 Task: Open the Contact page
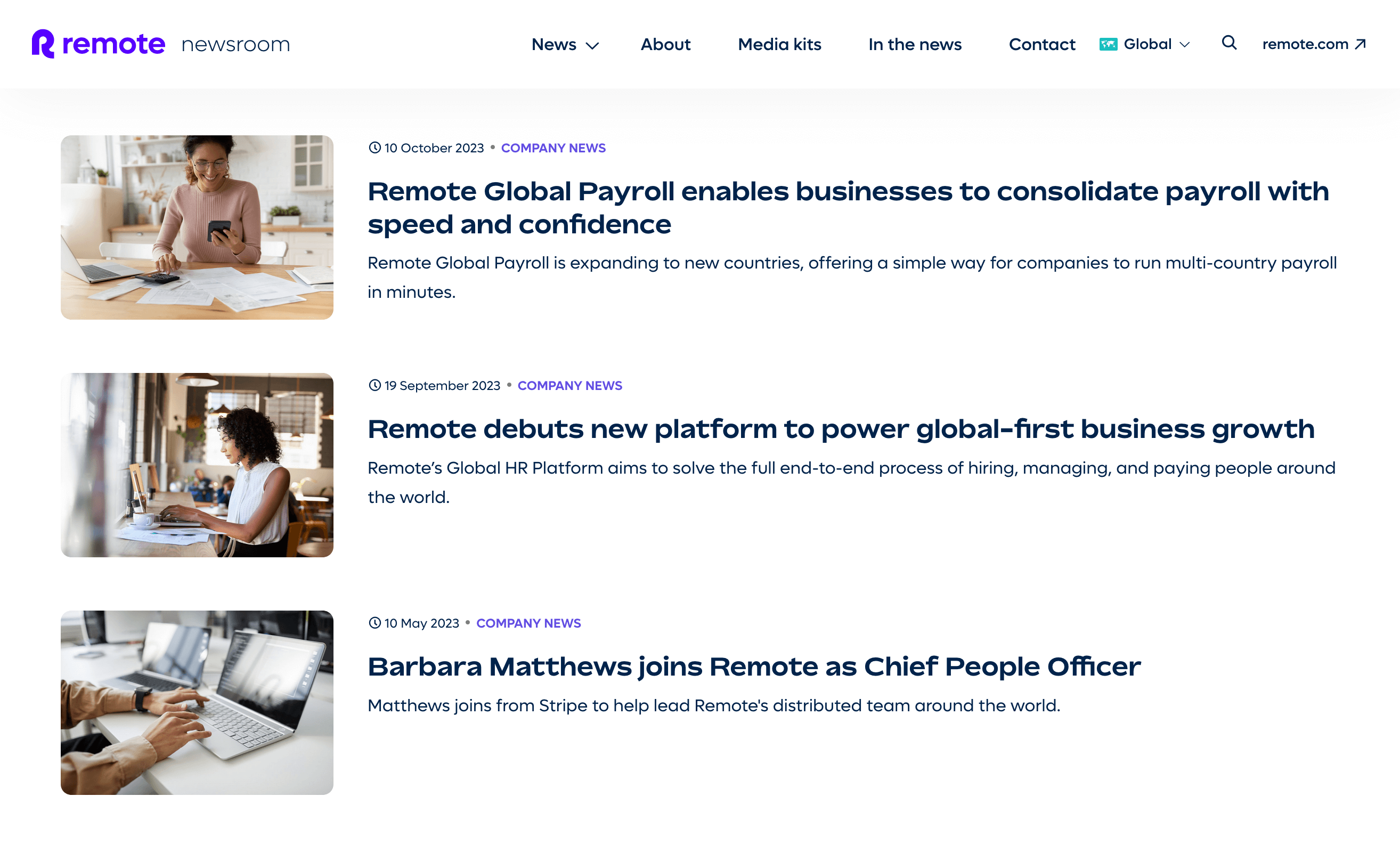click(1041, 44)
